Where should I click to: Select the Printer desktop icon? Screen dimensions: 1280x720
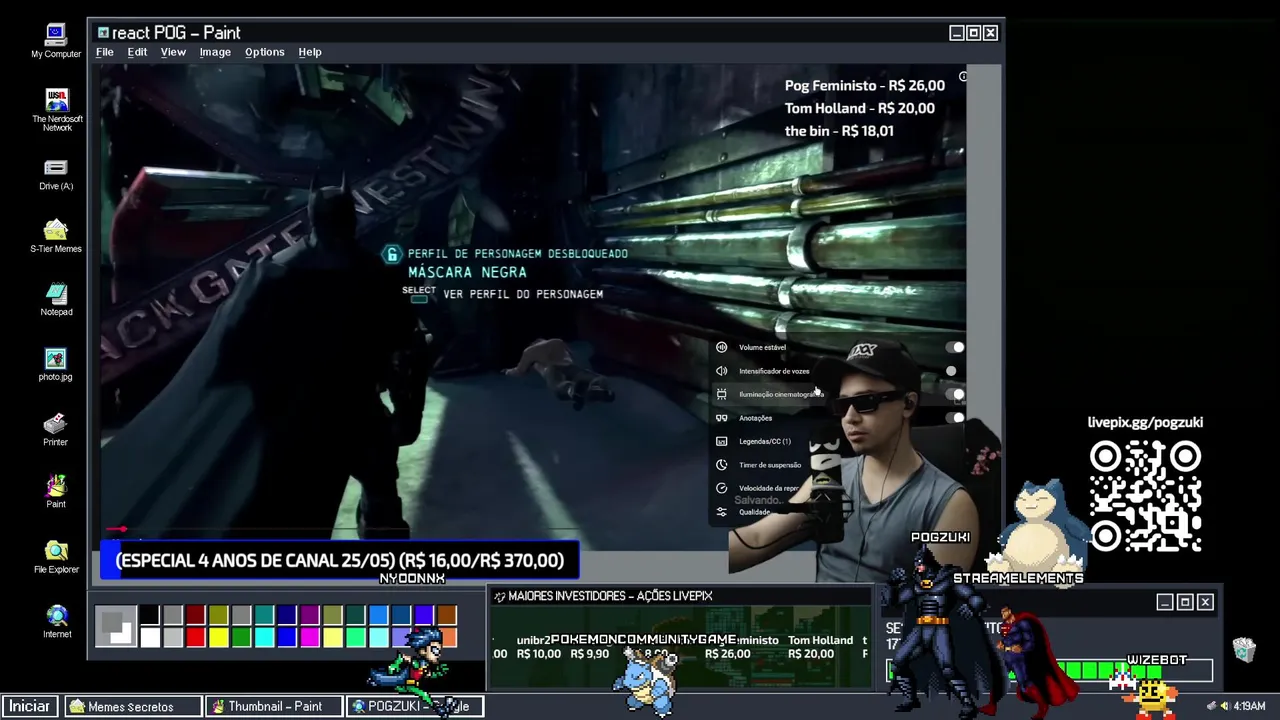[56, 430]
